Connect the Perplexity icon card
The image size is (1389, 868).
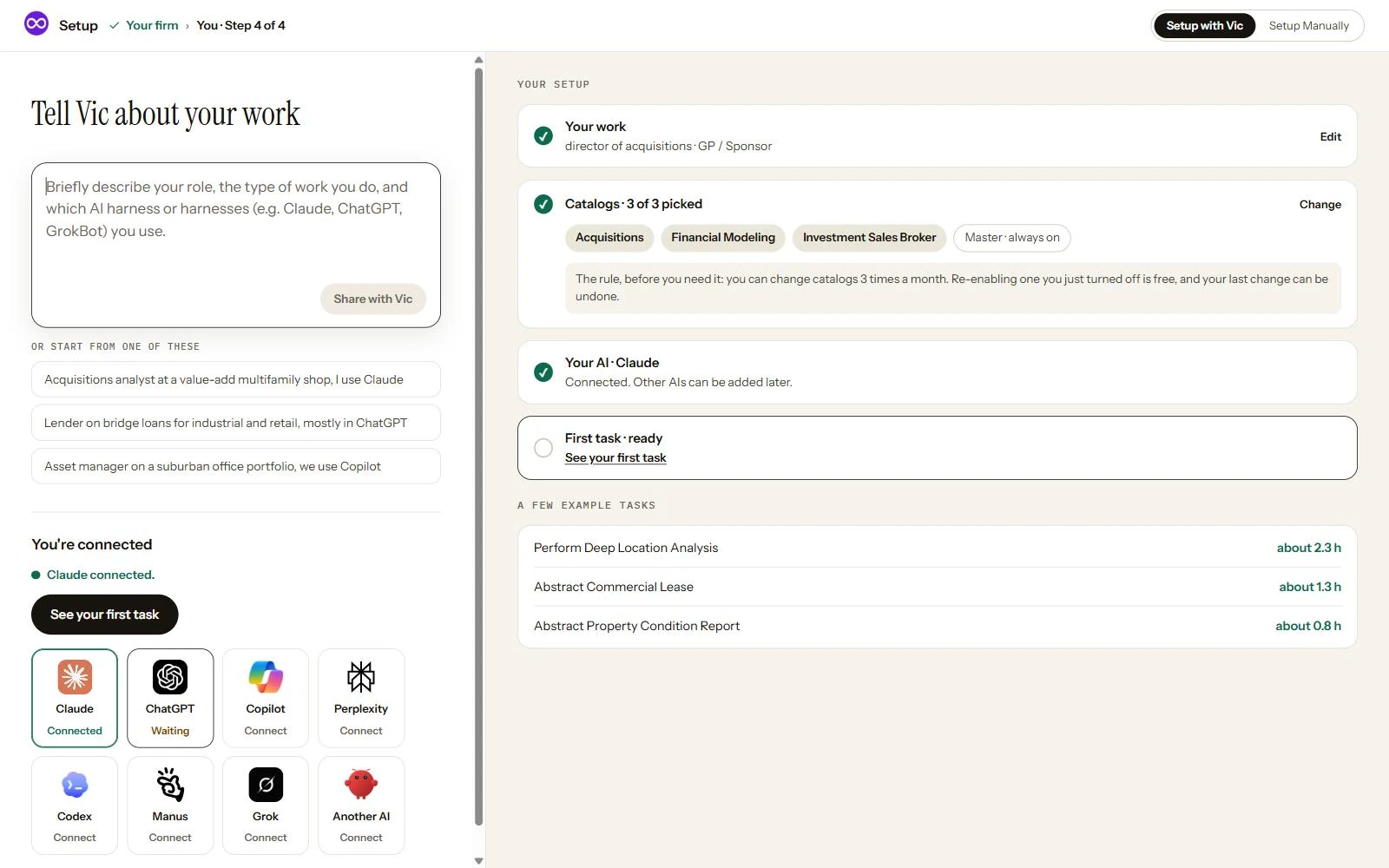(361, 698)
